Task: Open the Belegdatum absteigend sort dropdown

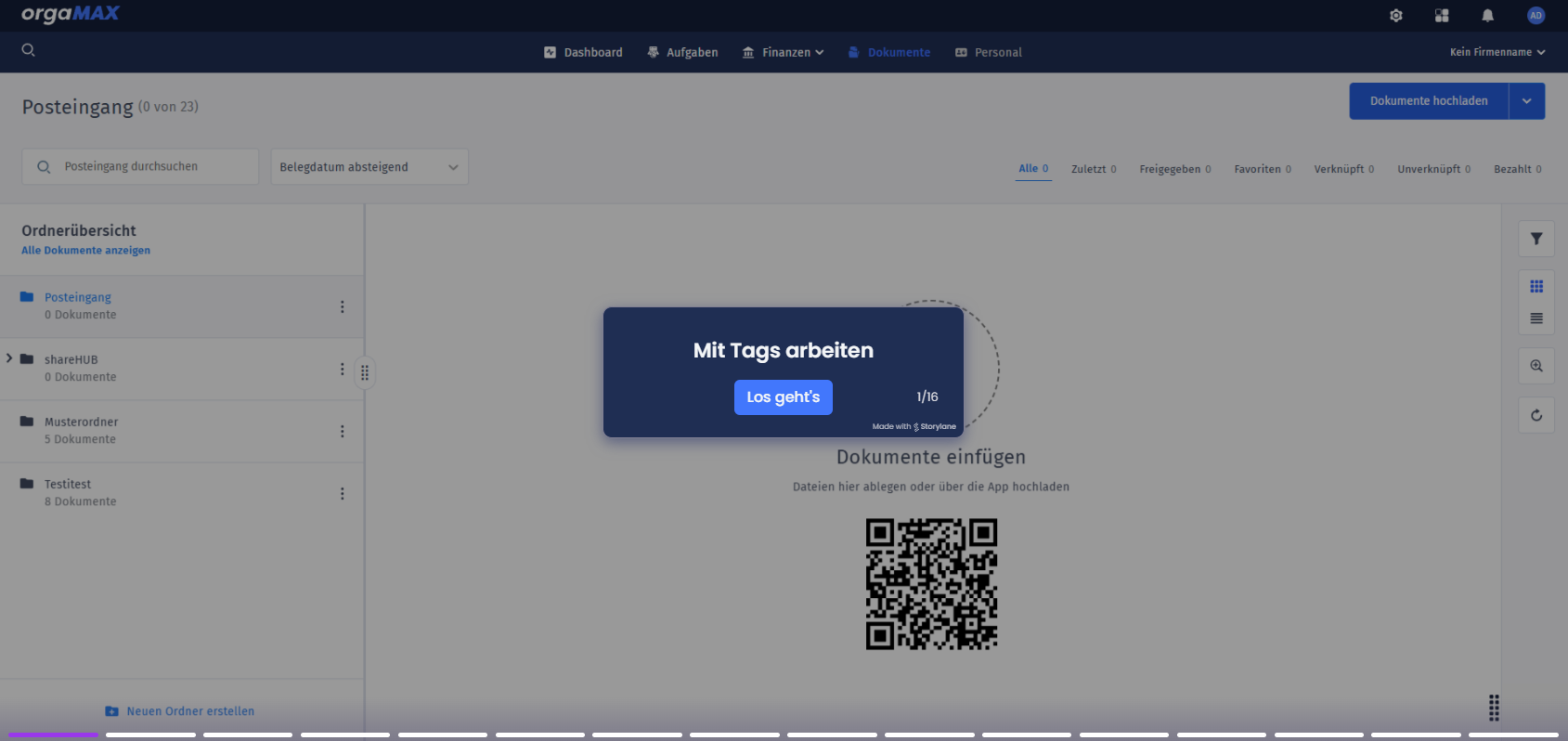Action: pyautogui.click(x=369, y=167)
